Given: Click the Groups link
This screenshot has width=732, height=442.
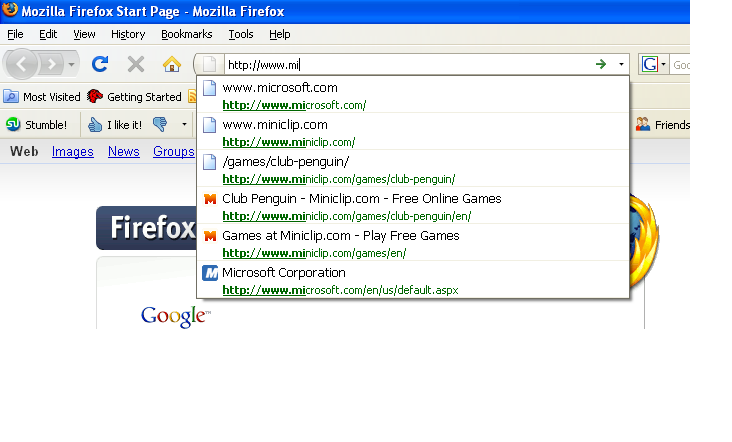Looking at the screenshot, I should click(174, 151).
